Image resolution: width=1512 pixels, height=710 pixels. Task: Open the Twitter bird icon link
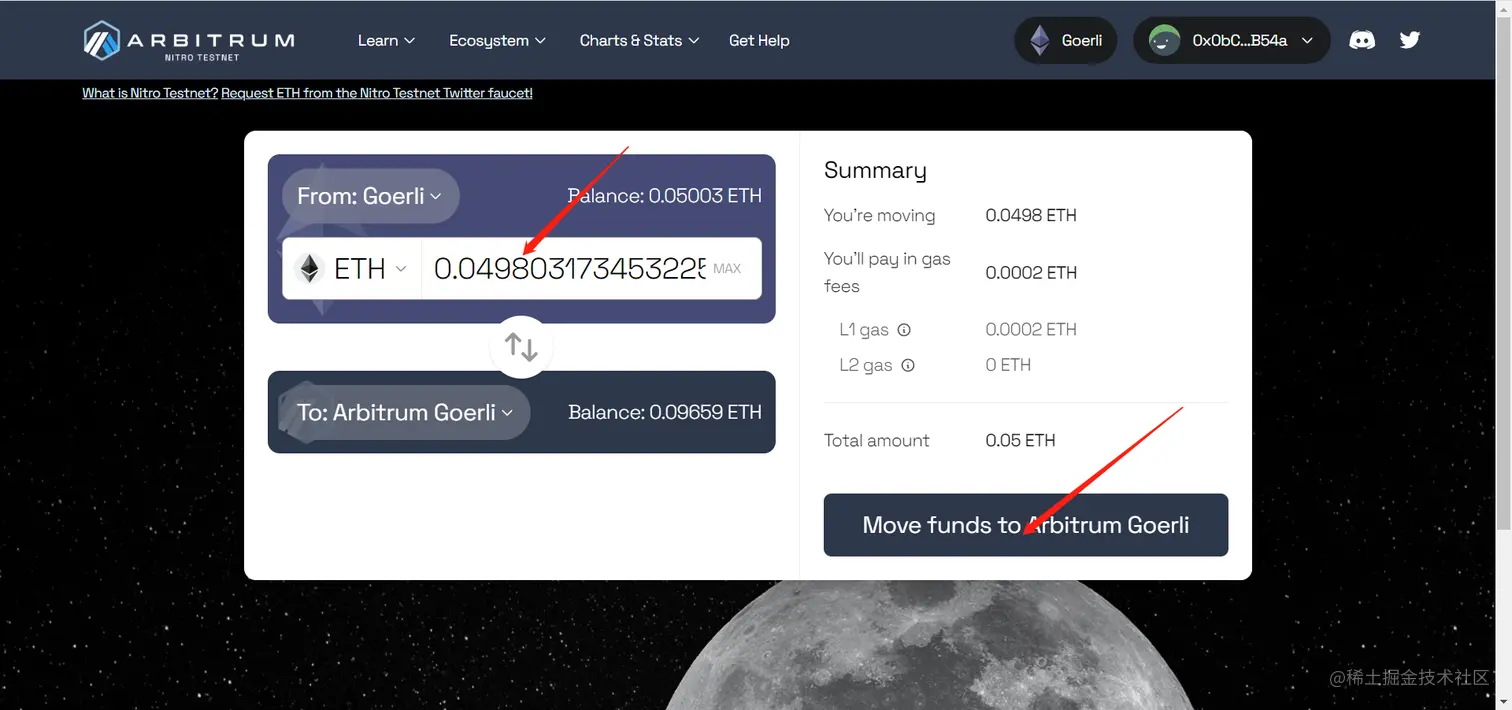point(1410,40)
